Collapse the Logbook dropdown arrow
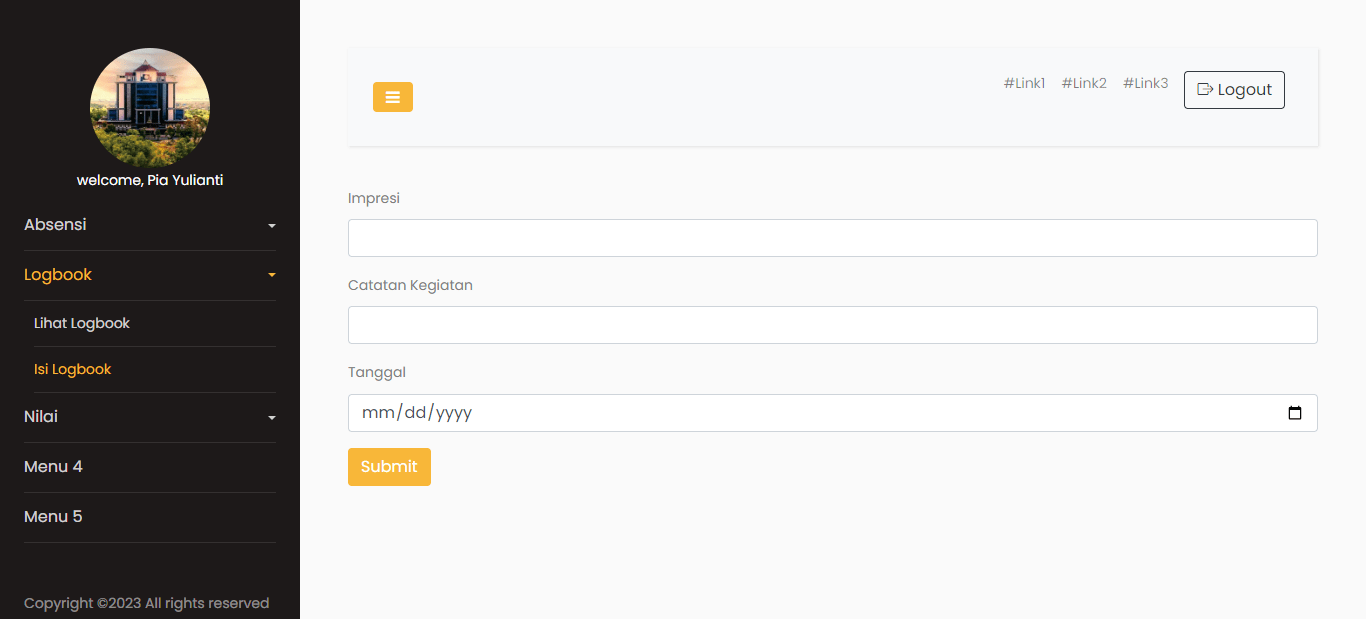Viewport: 1366px width, 619px height. point(272,276)
